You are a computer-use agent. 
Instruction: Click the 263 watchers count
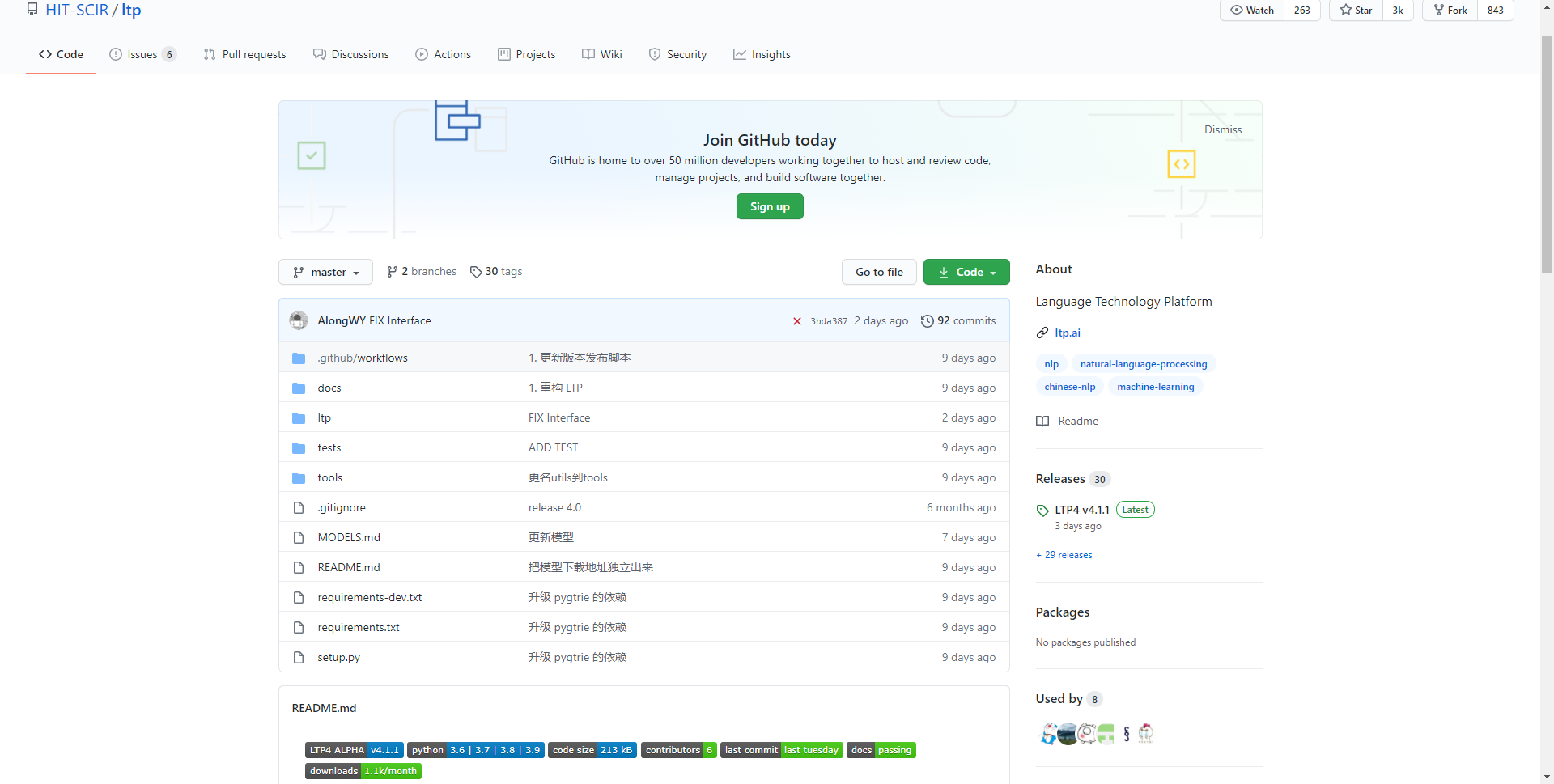(1302, 10)
